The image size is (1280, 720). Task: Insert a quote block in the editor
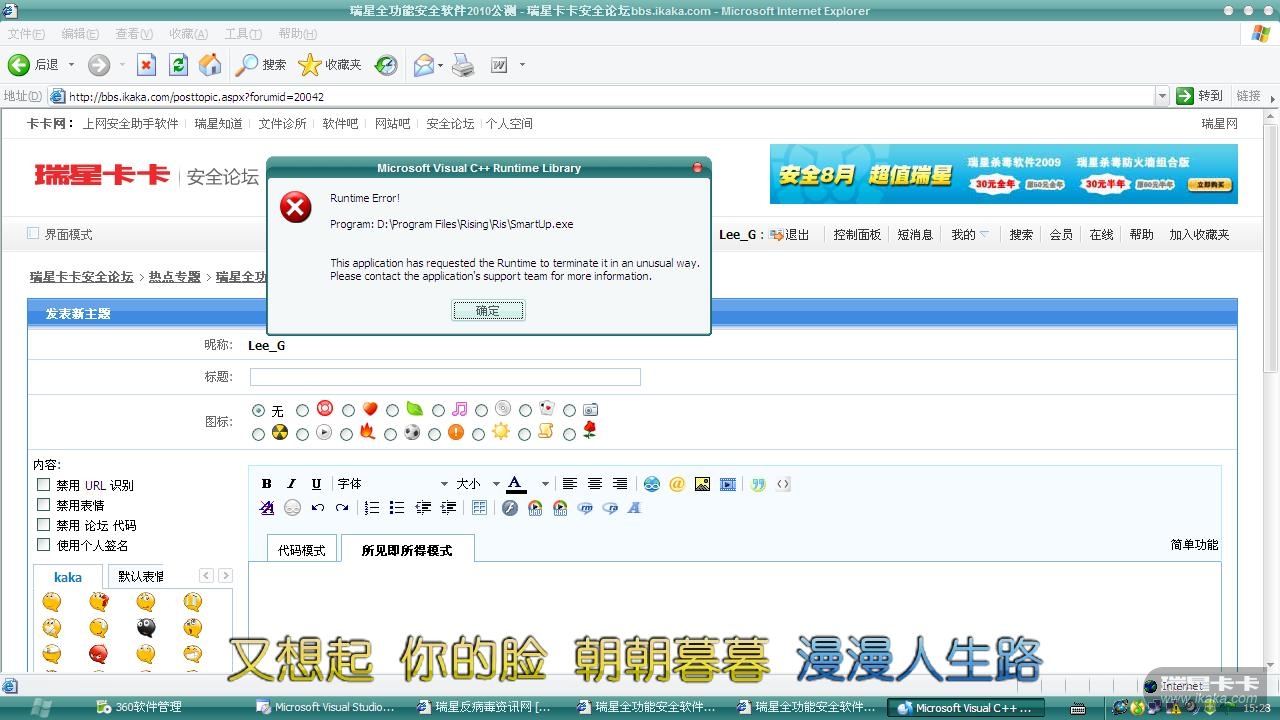758,484
